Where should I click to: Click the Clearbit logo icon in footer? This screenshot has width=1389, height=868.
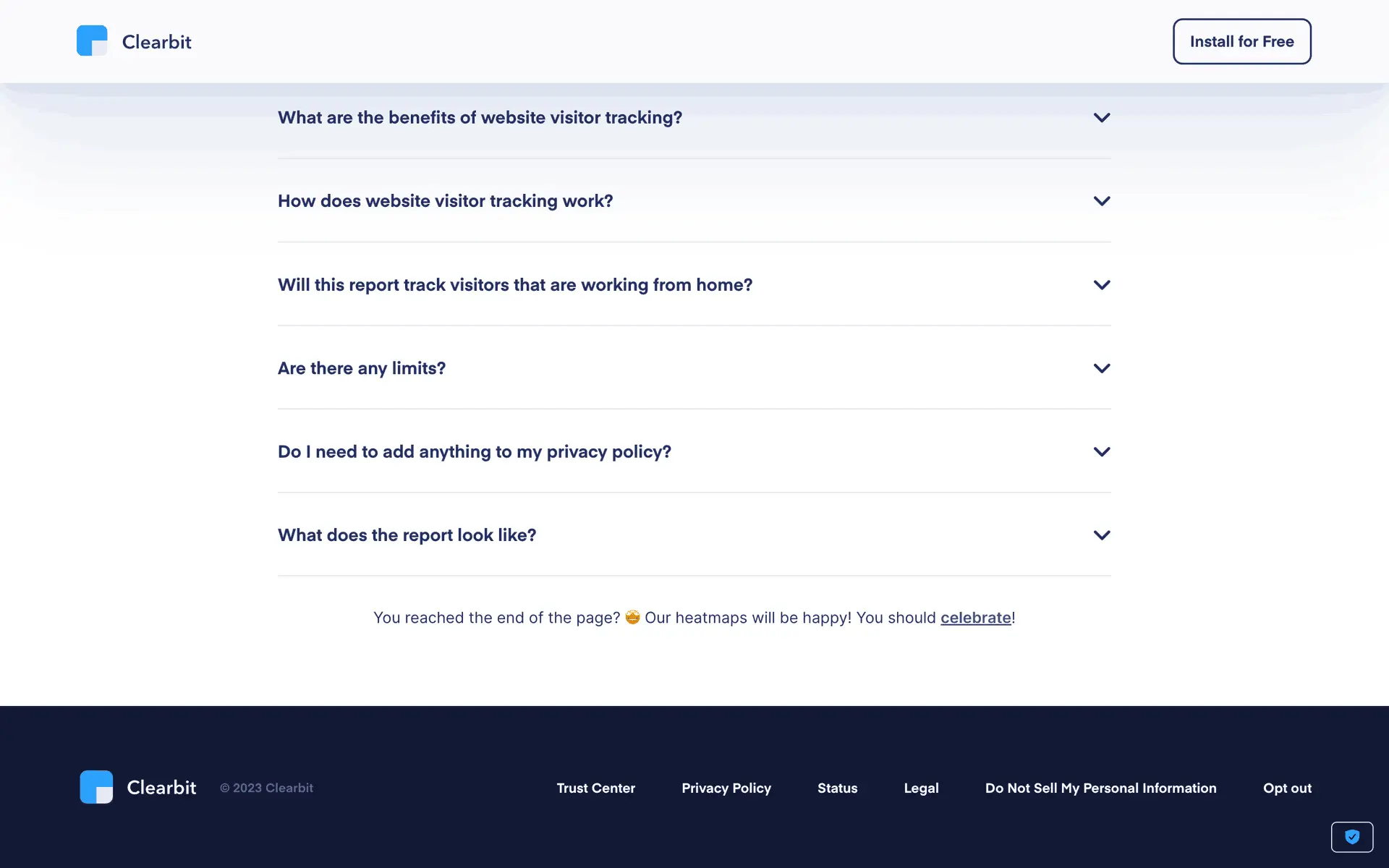(96, 787)
